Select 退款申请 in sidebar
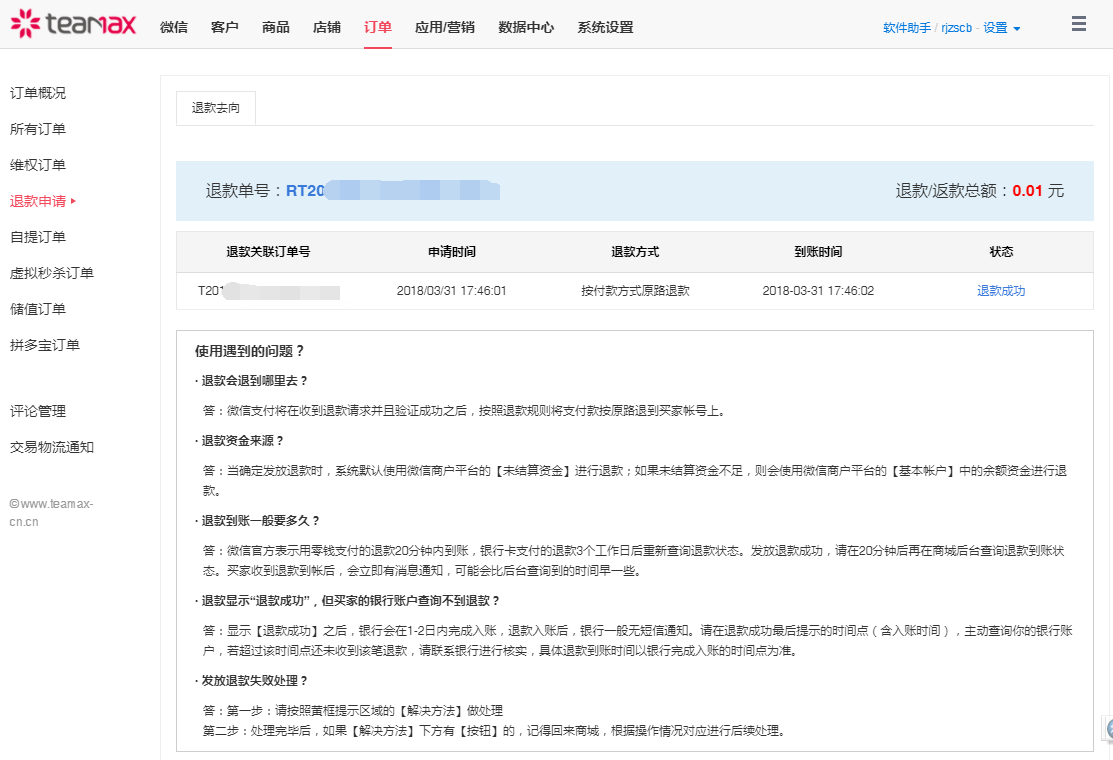This screenshot has height=760, width=1113. coord(38,201)
